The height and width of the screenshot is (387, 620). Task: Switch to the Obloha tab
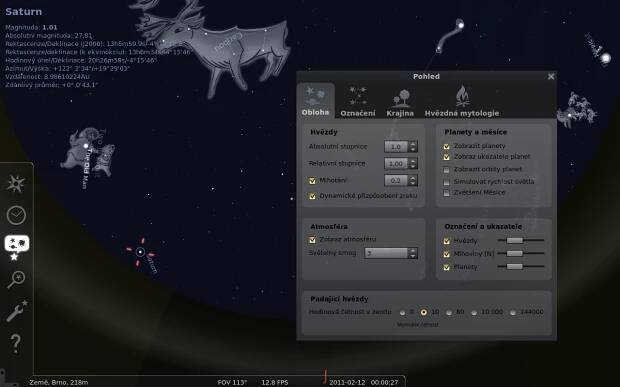(x=315, y=101)
